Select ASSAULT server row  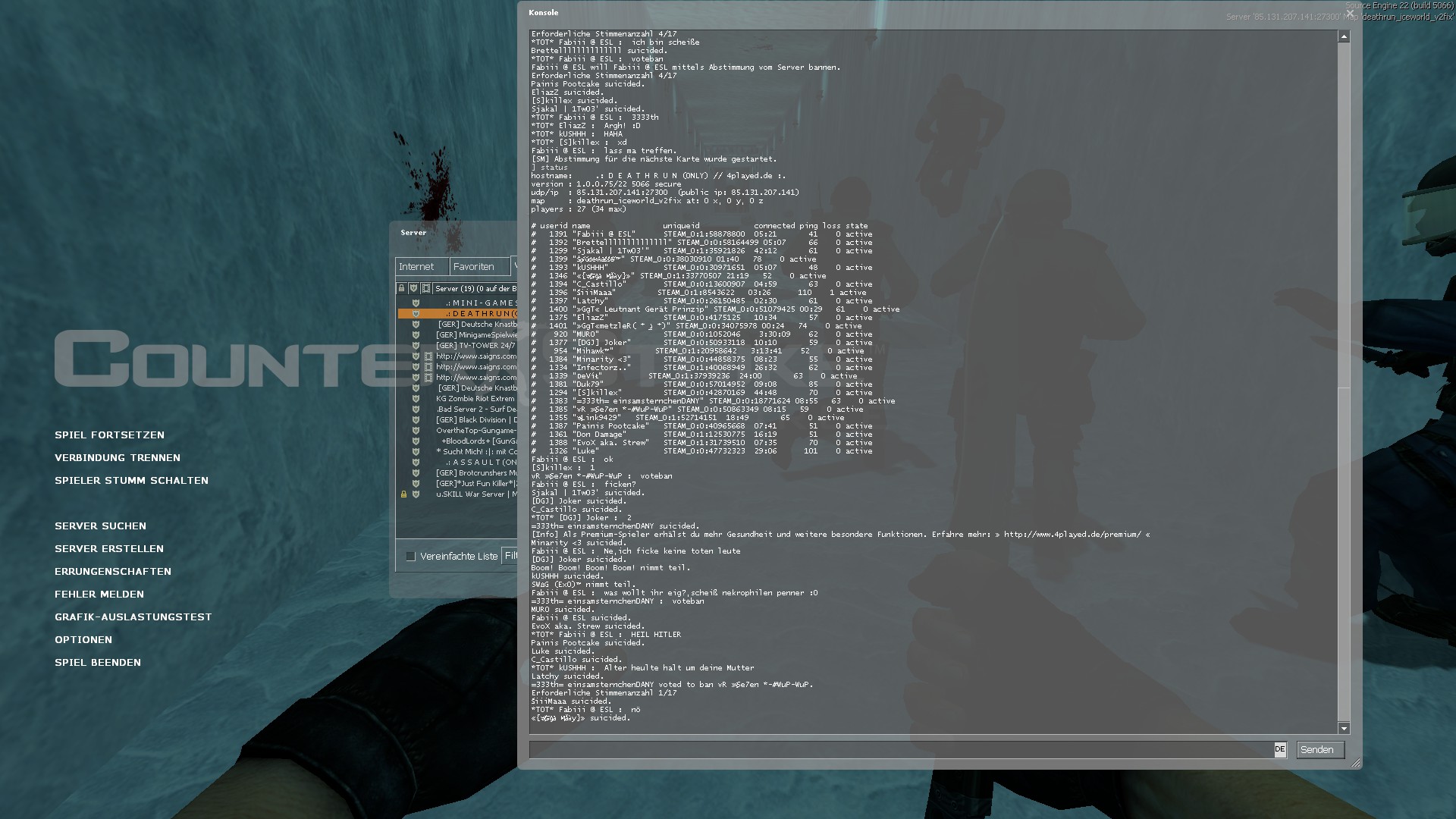coord(457,463)
